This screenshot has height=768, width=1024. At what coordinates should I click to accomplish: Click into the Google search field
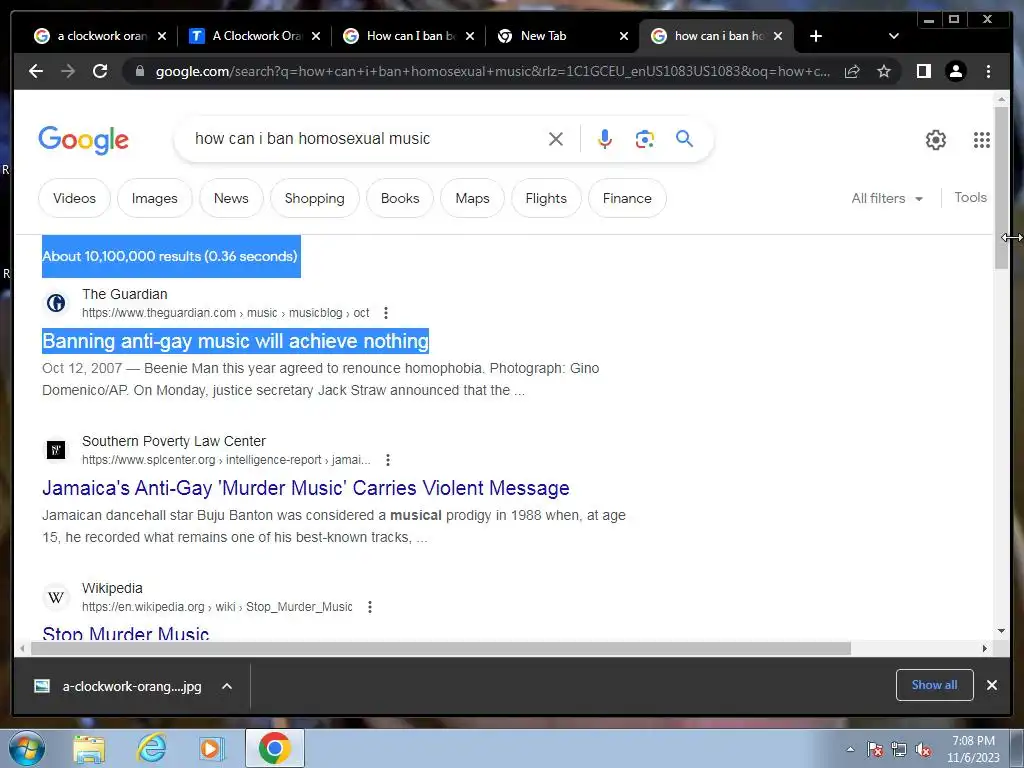[x=366, y=138]
